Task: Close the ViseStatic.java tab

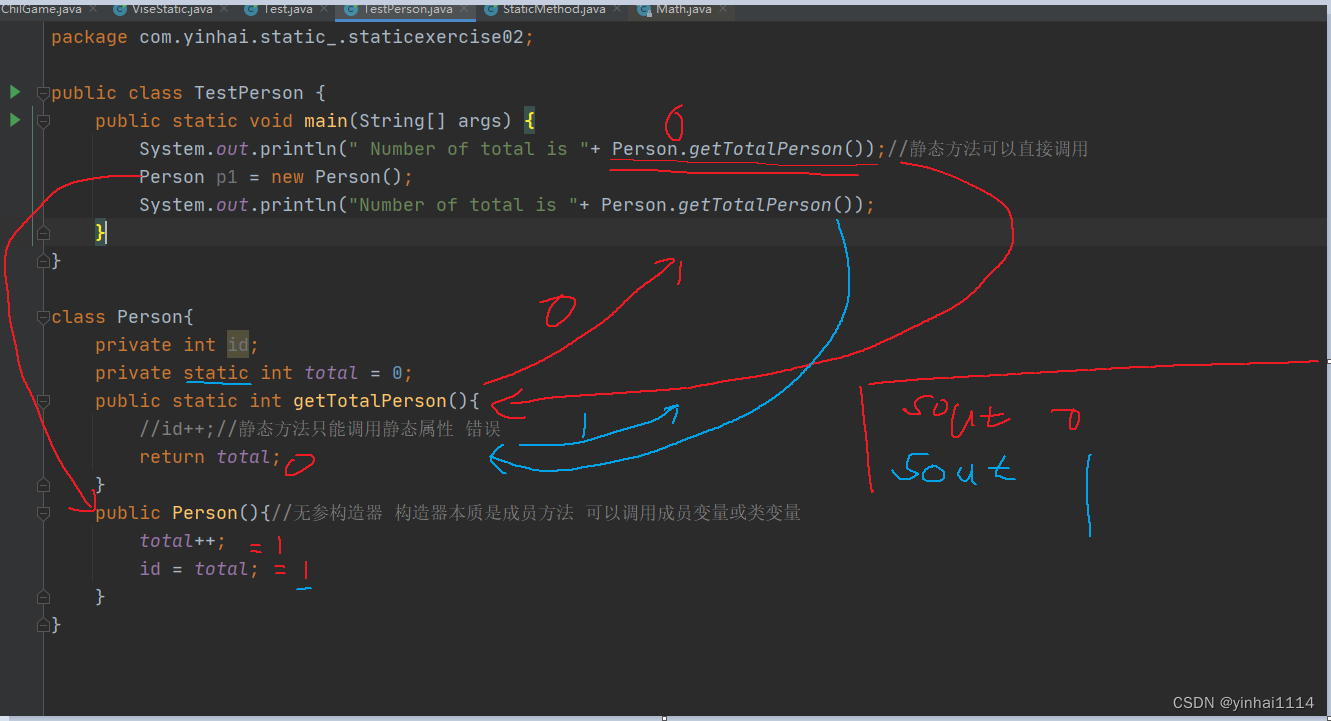Action: [223, 9]
